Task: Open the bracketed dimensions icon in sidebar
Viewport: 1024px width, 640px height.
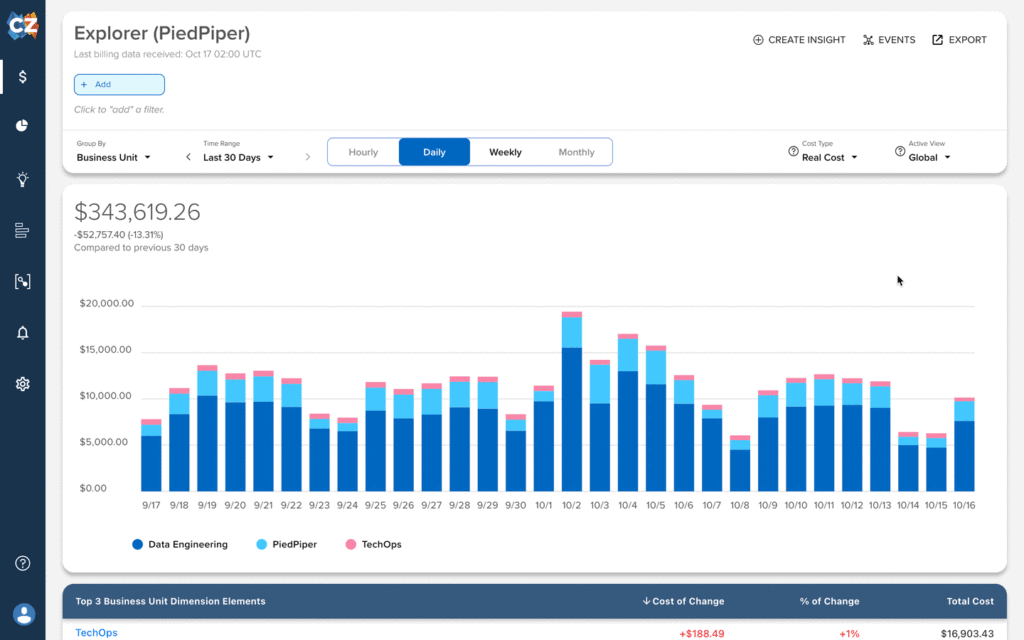Action: [x=23, y=281]
